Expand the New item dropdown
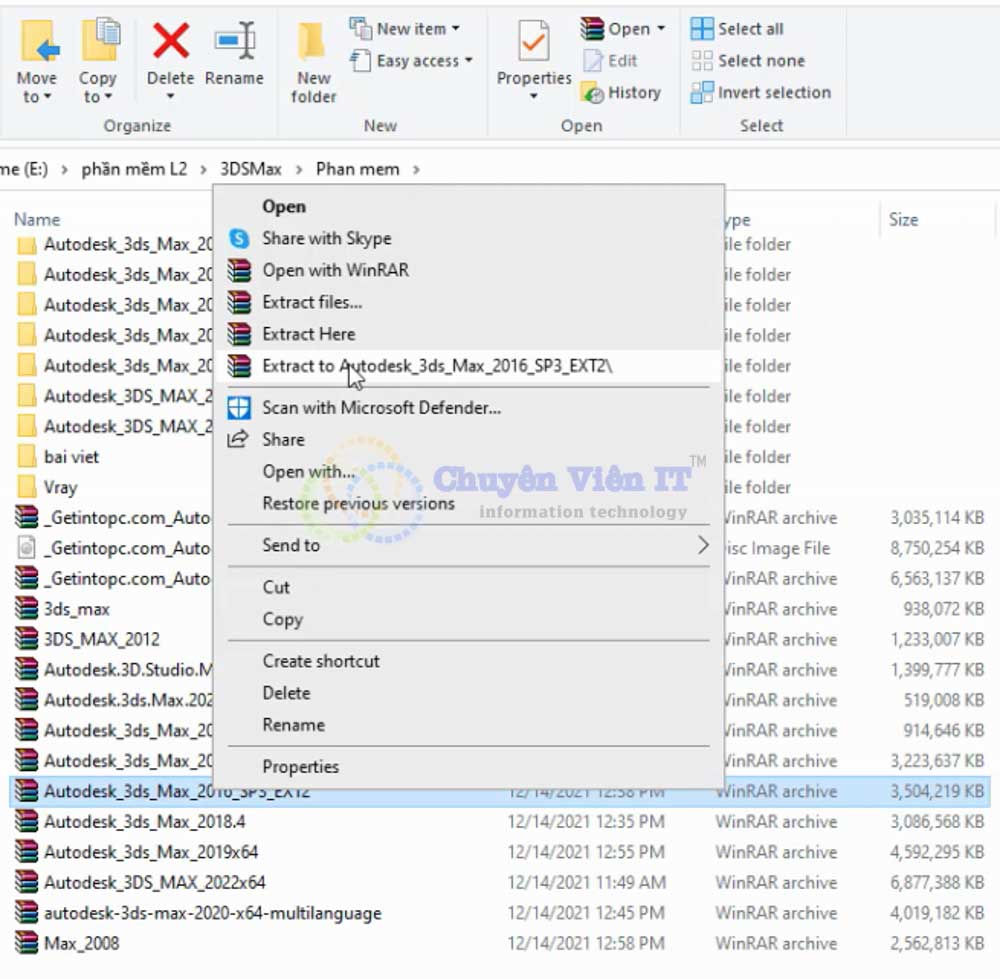1000x979 pixels. click(456, 29)
